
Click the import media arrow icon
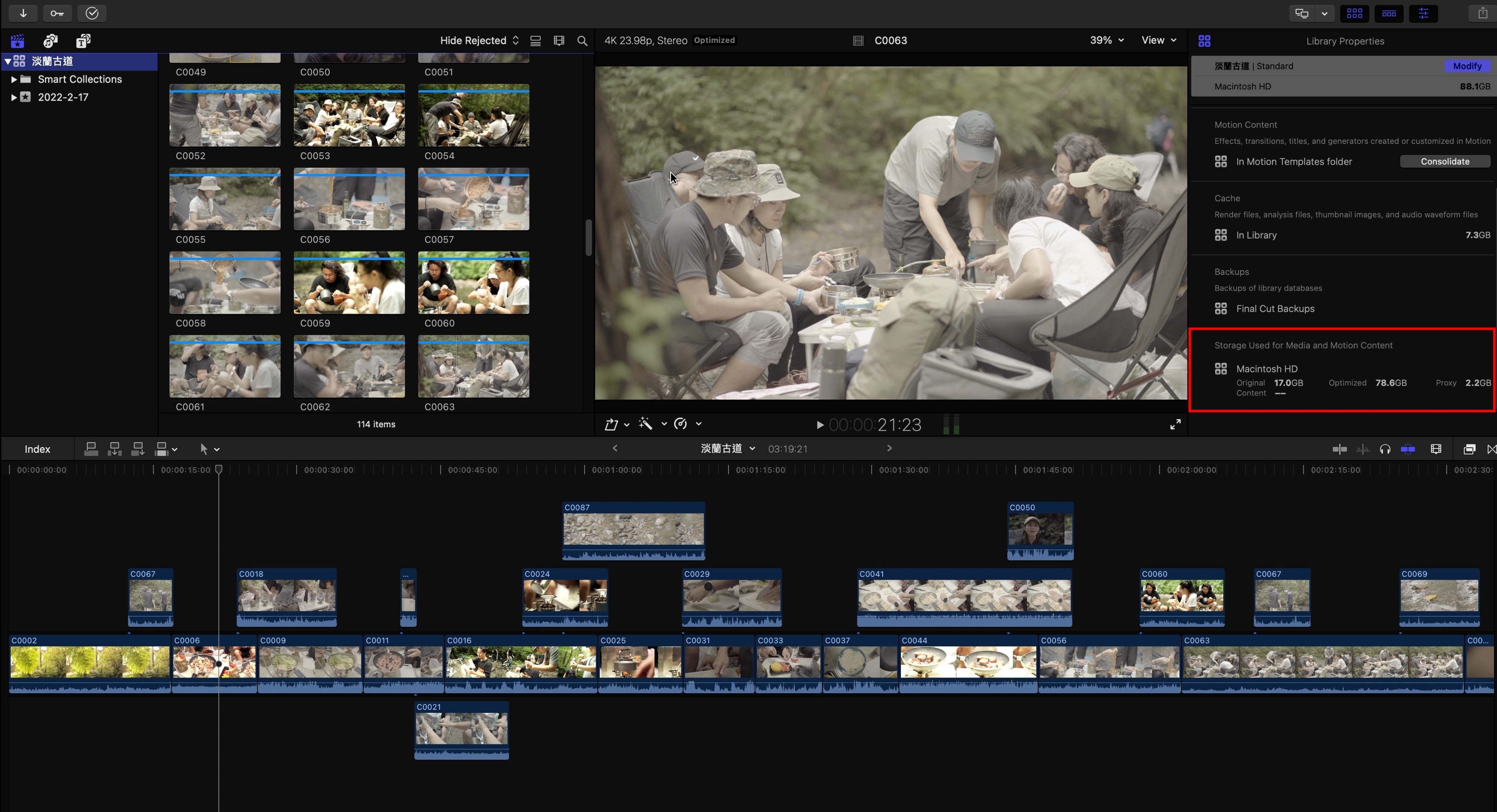point(23,13)
